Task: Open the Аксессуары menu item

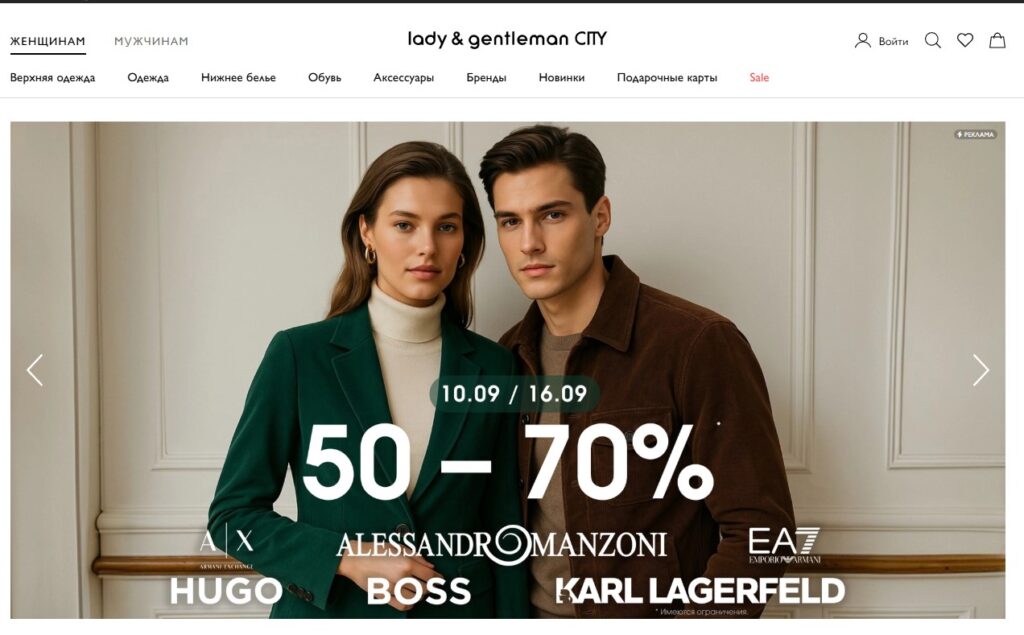Action: pos(404,78)
